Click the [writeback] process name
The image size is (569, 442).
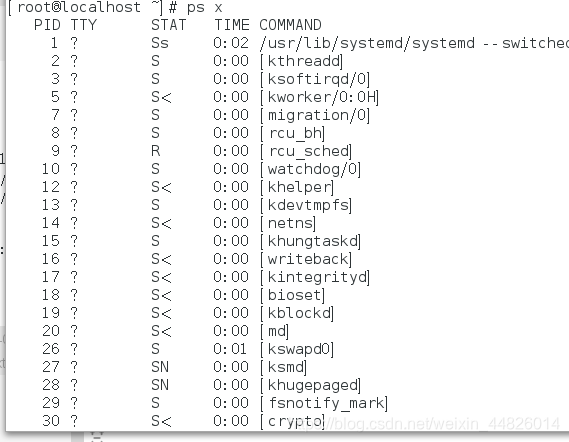306,259
